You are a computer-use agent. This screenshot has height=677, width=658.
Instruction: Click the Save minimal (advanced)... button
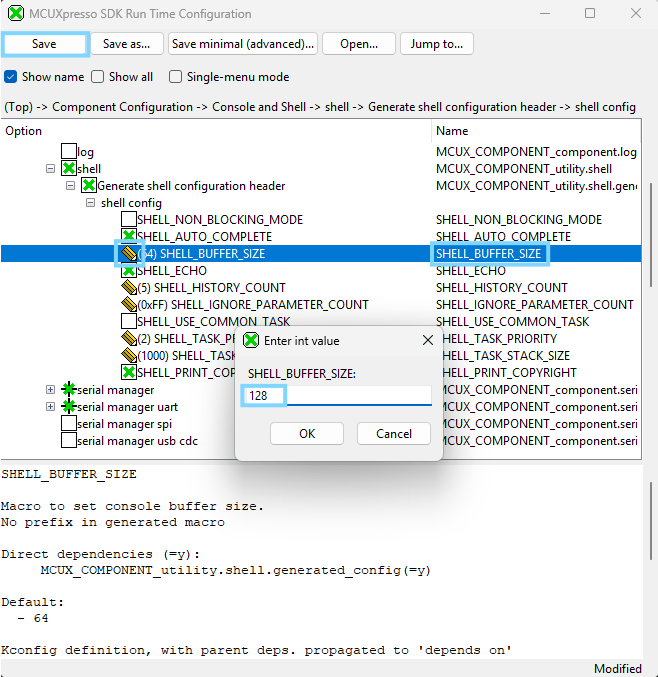(x=242, y=44)
